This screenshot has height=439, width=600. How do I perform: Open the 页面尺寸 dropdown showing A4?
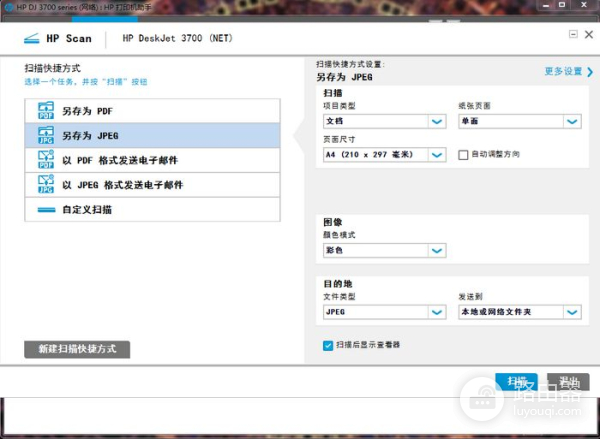(385, 155)
